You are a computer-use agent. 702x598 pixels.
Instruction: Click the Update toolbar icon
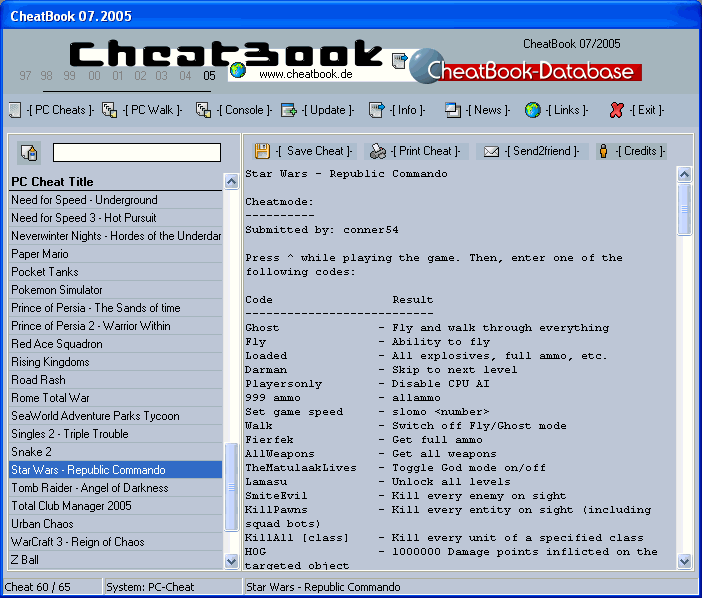(289, 110)
